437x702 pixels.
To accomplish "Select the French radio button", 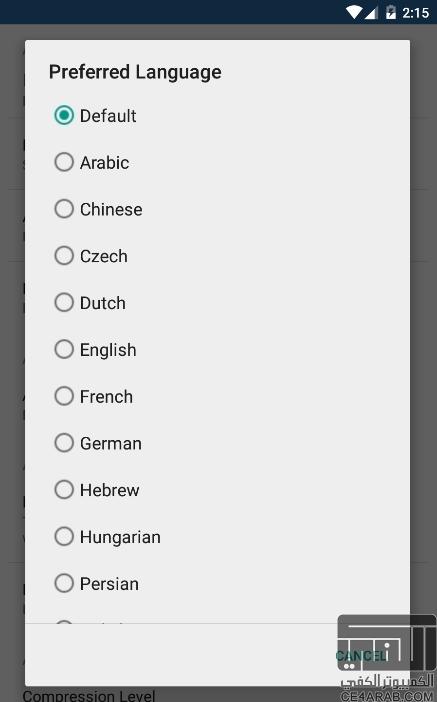I will coord(64,396).
